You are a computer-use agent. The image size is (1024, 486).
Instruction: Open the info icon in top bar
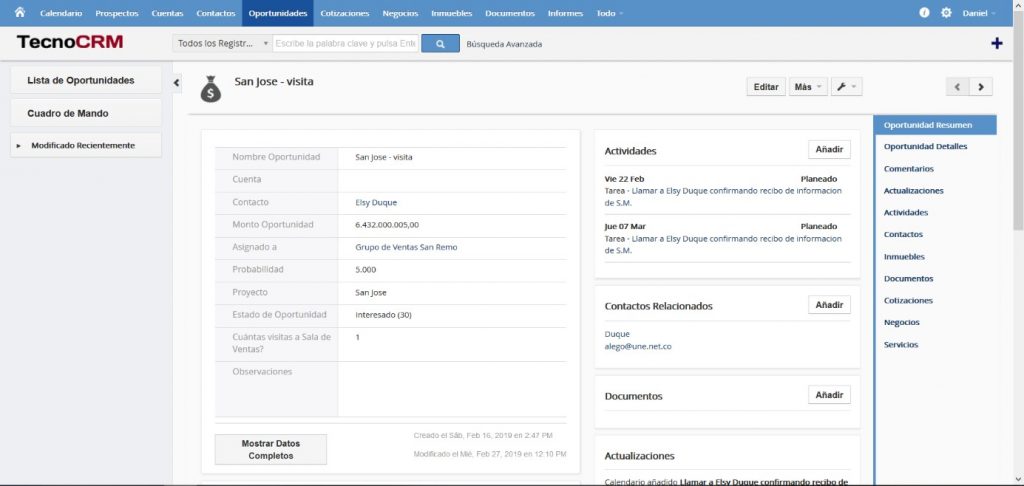pos(923,13)
